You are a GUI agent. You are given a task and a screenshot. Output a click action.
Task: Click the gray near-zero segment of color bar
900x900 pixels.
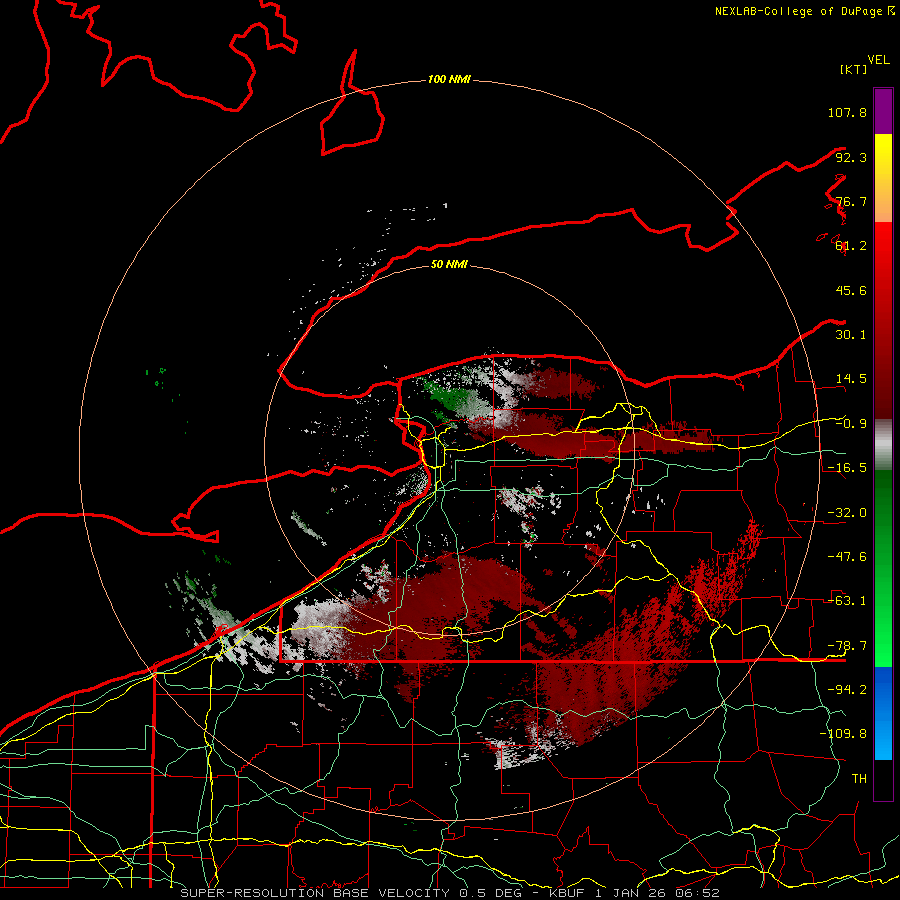(x=883, y=444)
